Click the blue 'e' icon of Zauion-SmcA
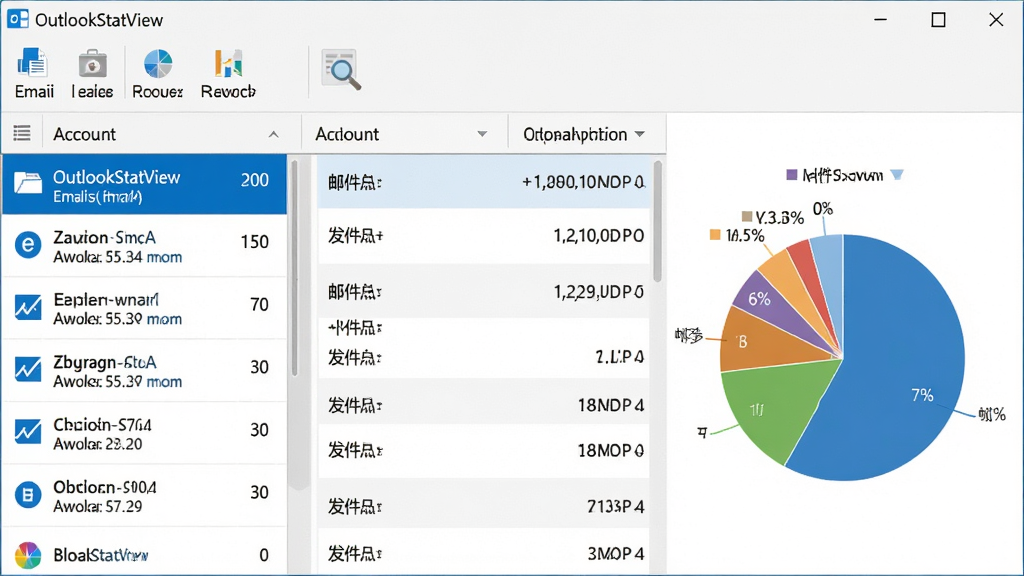The height and width of the screenshot is (576, 1024). (28, 245)
